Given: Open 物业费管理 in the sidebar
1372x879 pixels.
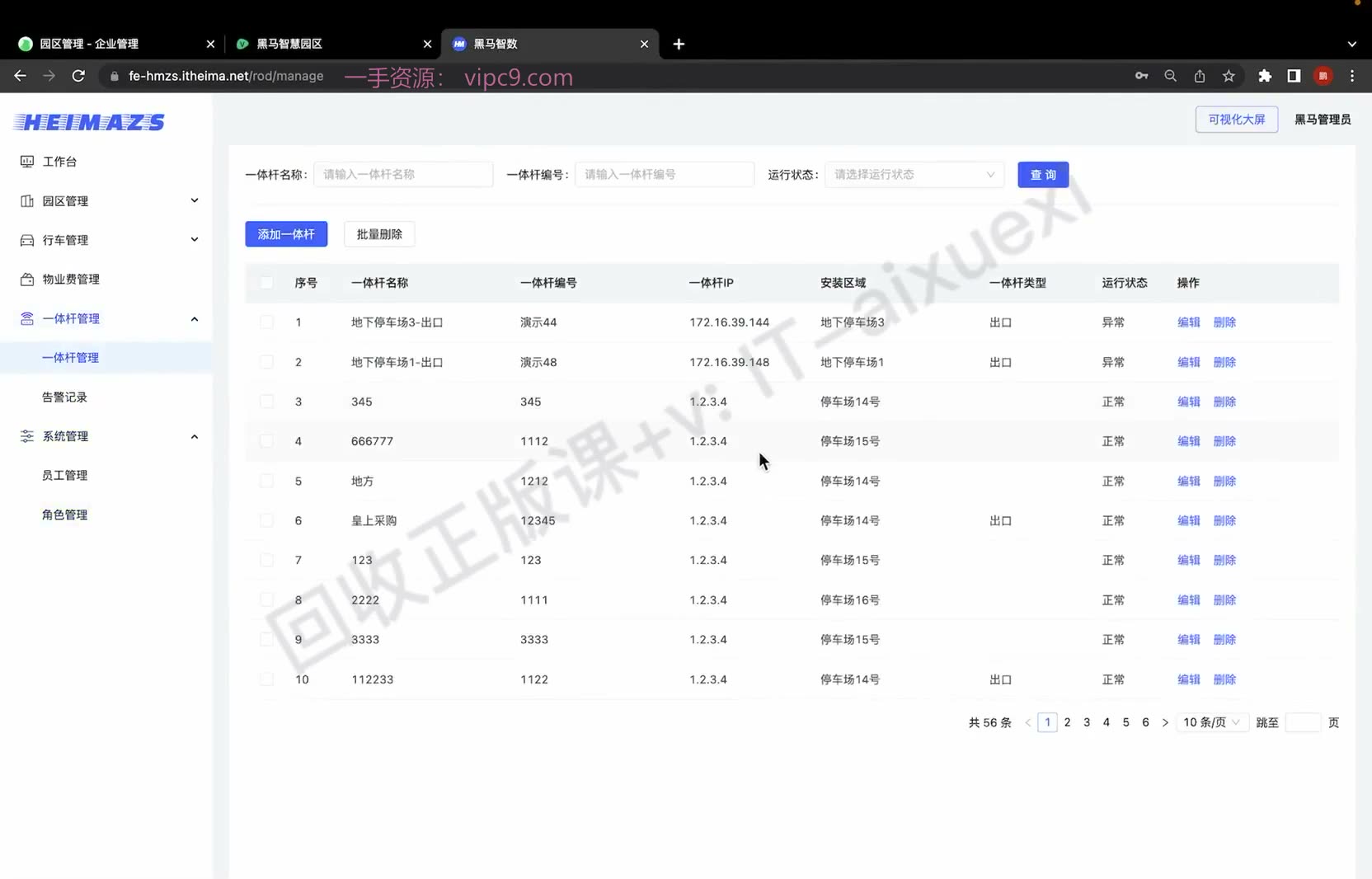Looking at the screenshot, I should click(106, 279).
